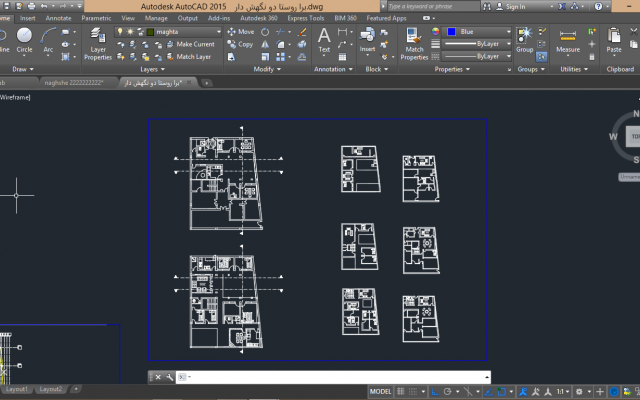Viewport: 640px width, 400px height.
Task: Toggle object snap in status bar
Action: [x=501, y=391]
